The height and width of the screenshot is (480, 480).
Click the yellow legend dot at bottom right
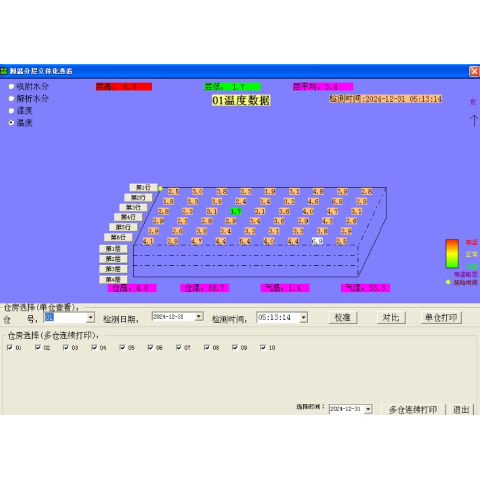(448, 282)
